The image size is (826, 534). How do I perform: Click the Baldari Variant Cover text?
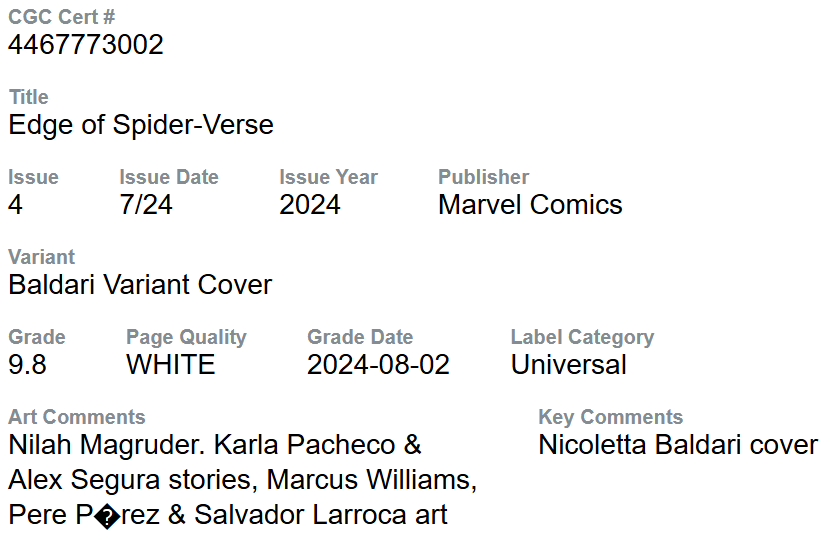(140, 285)
